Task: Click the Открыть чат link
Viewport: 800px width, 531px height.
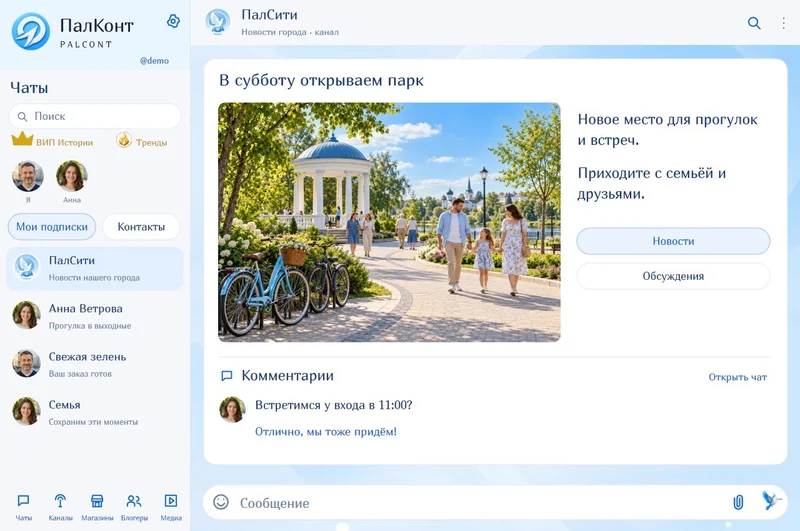Action: [737, 377]
